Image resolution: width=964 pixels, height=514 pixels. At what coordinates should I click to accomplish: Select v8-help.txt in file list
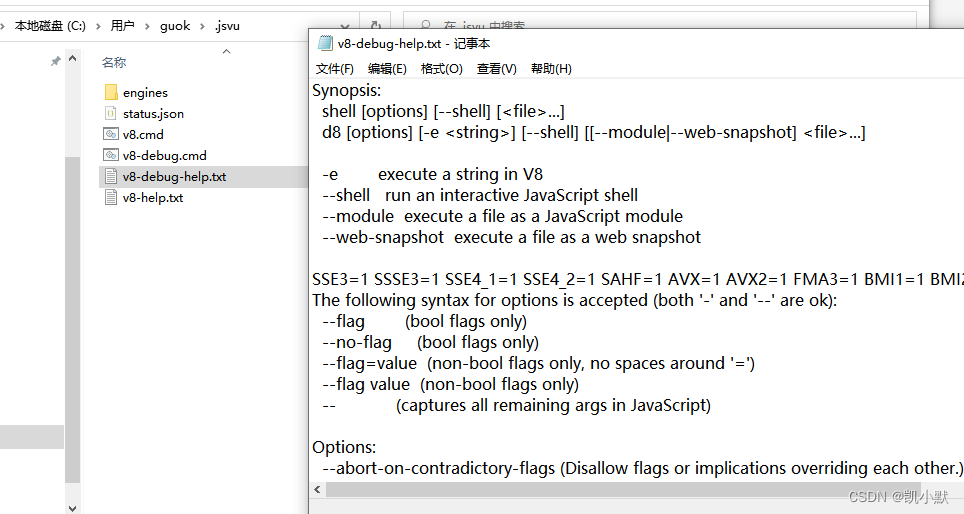pyautogui.click(x=152, y=197)
